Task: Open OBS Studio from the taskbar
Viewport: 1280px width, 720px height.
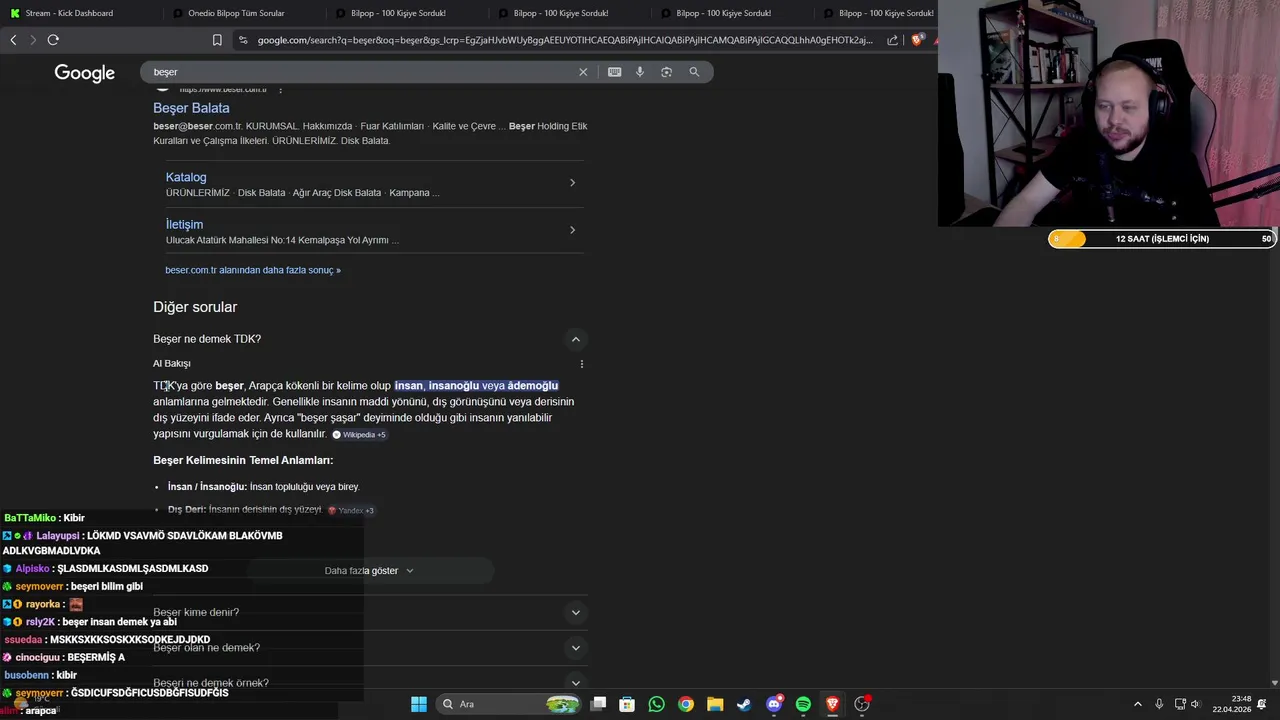Action: [862, 704]
